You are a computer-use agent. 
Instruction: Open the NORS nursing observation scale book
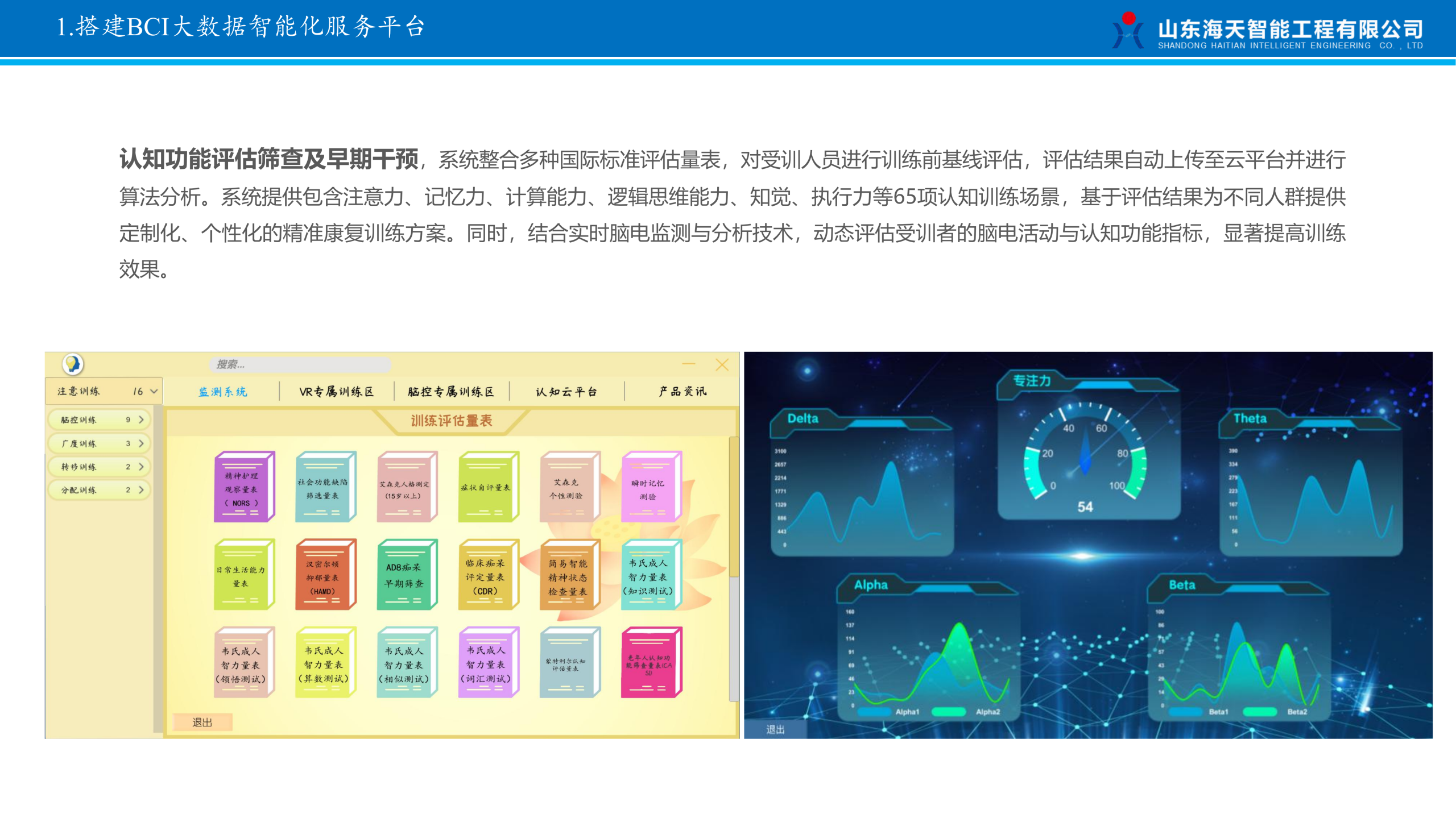click(243, 488)
